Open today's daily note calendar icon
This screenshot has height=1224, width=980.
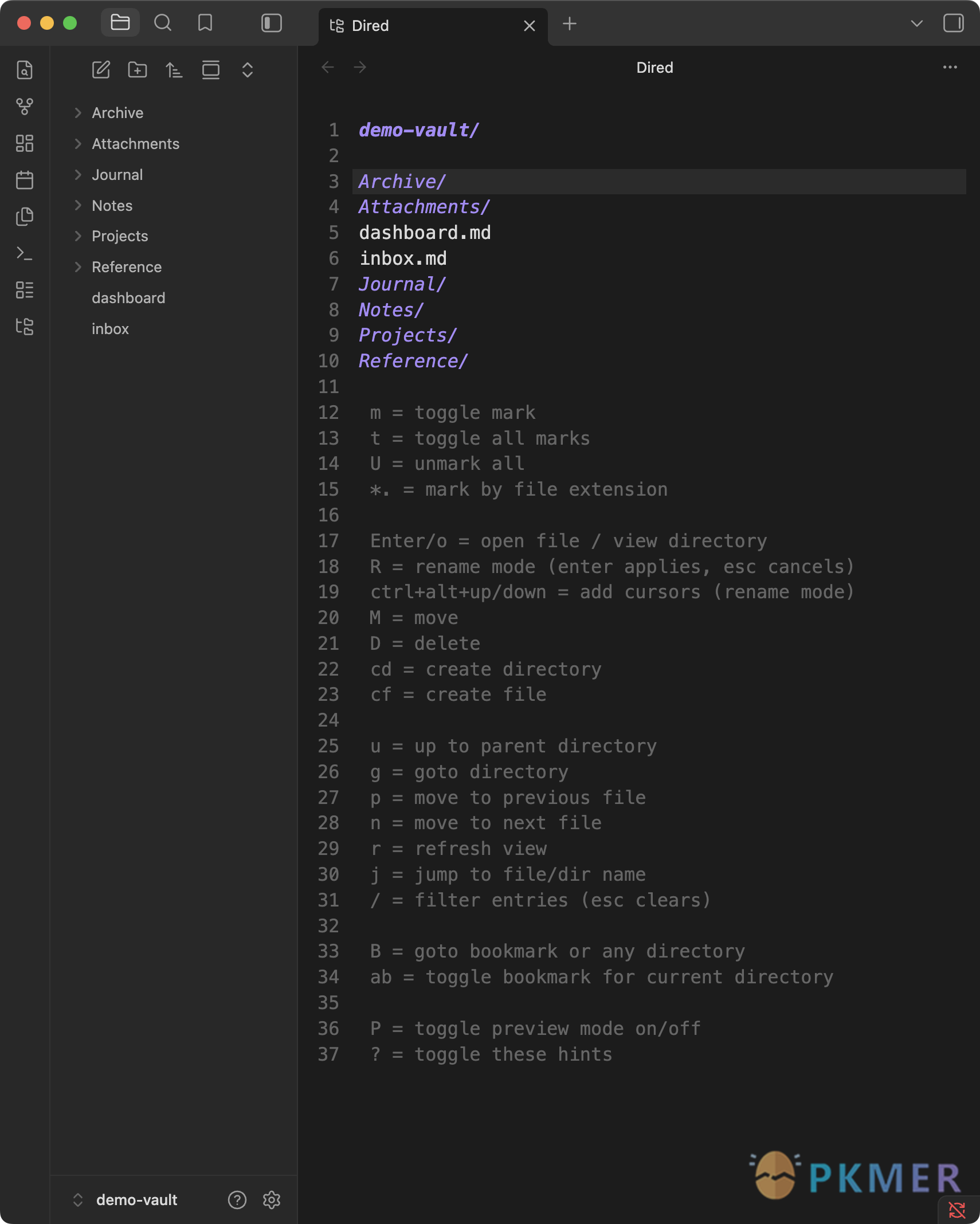point(25,179)
